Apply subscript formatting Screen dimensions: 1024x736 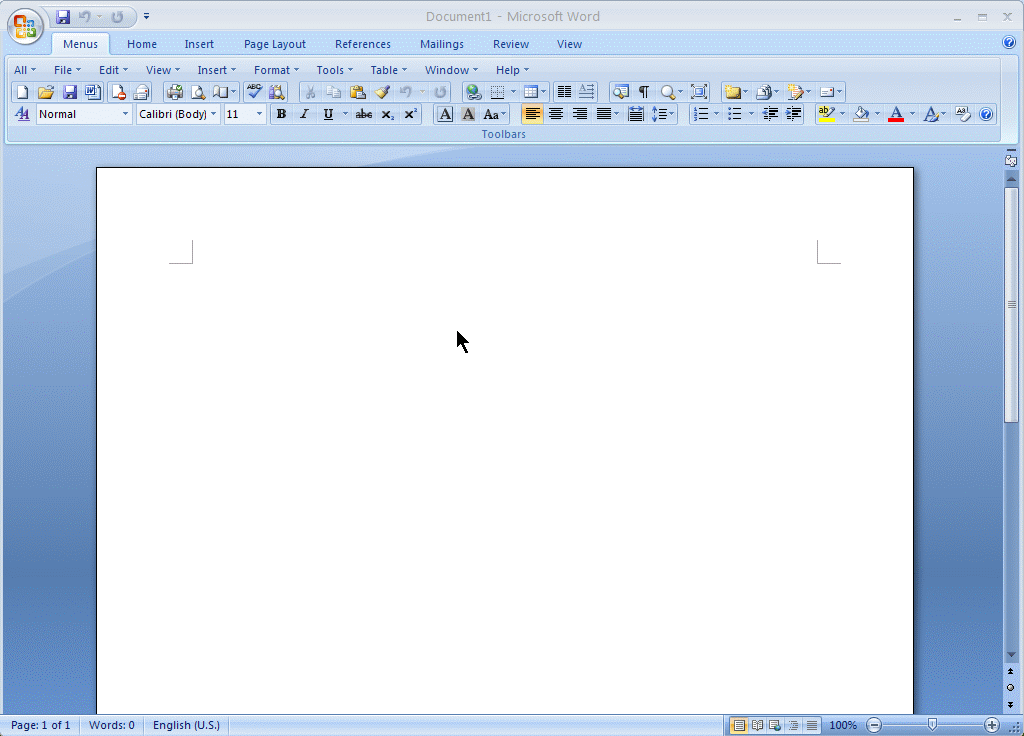point(387,114)
